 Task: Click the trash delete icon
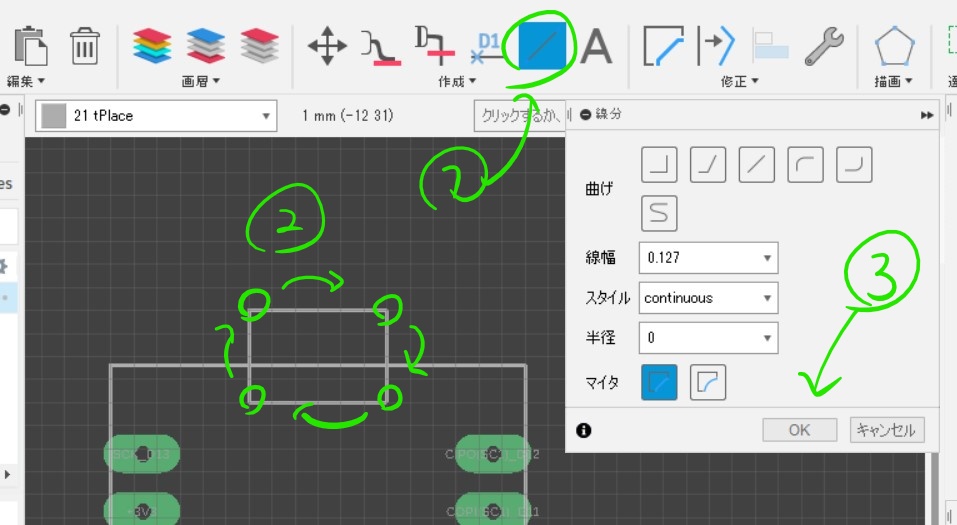[85, 46]
